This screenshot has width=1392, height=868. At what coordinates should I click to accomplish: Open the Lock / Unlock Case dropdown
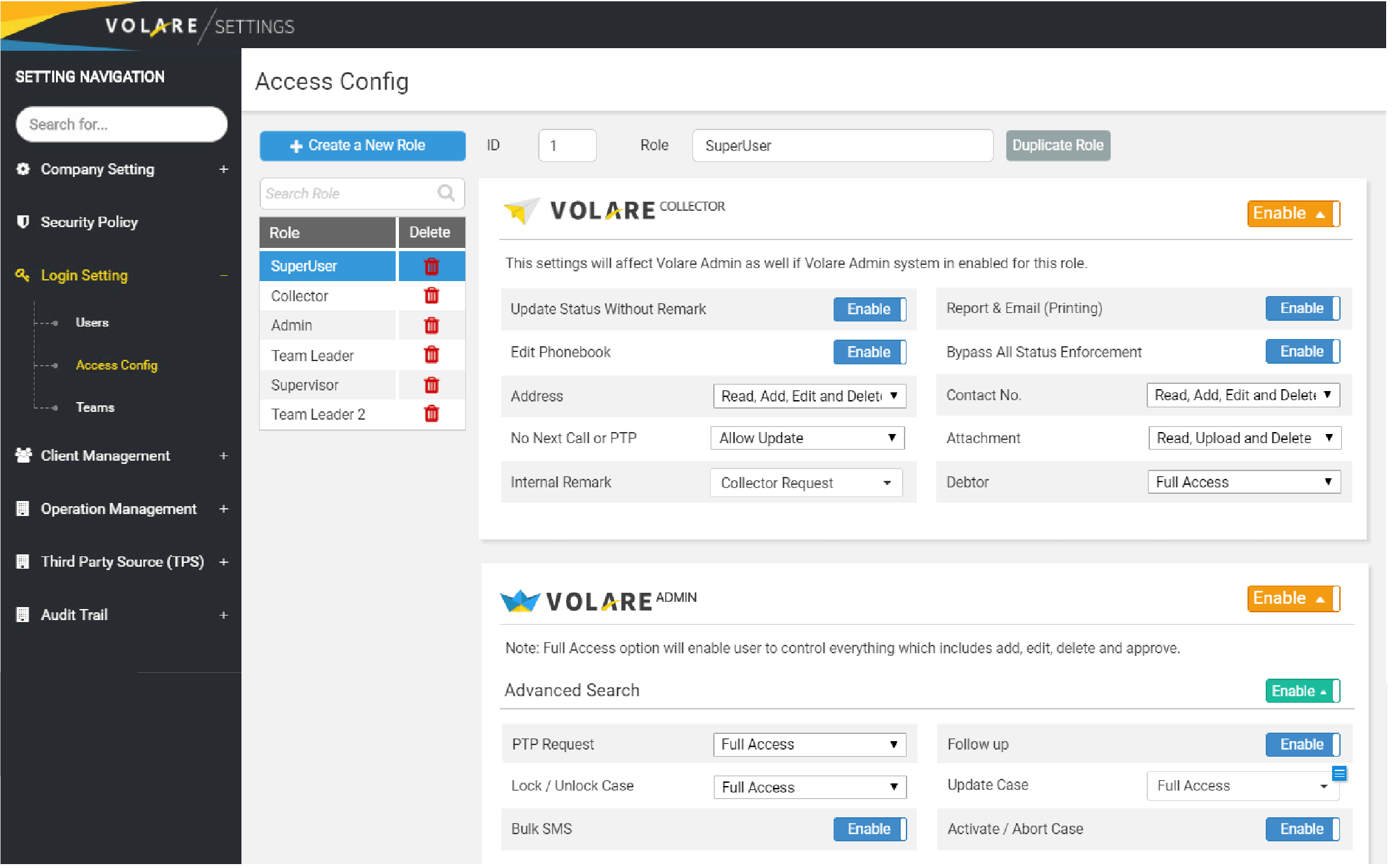pos(812,789)
